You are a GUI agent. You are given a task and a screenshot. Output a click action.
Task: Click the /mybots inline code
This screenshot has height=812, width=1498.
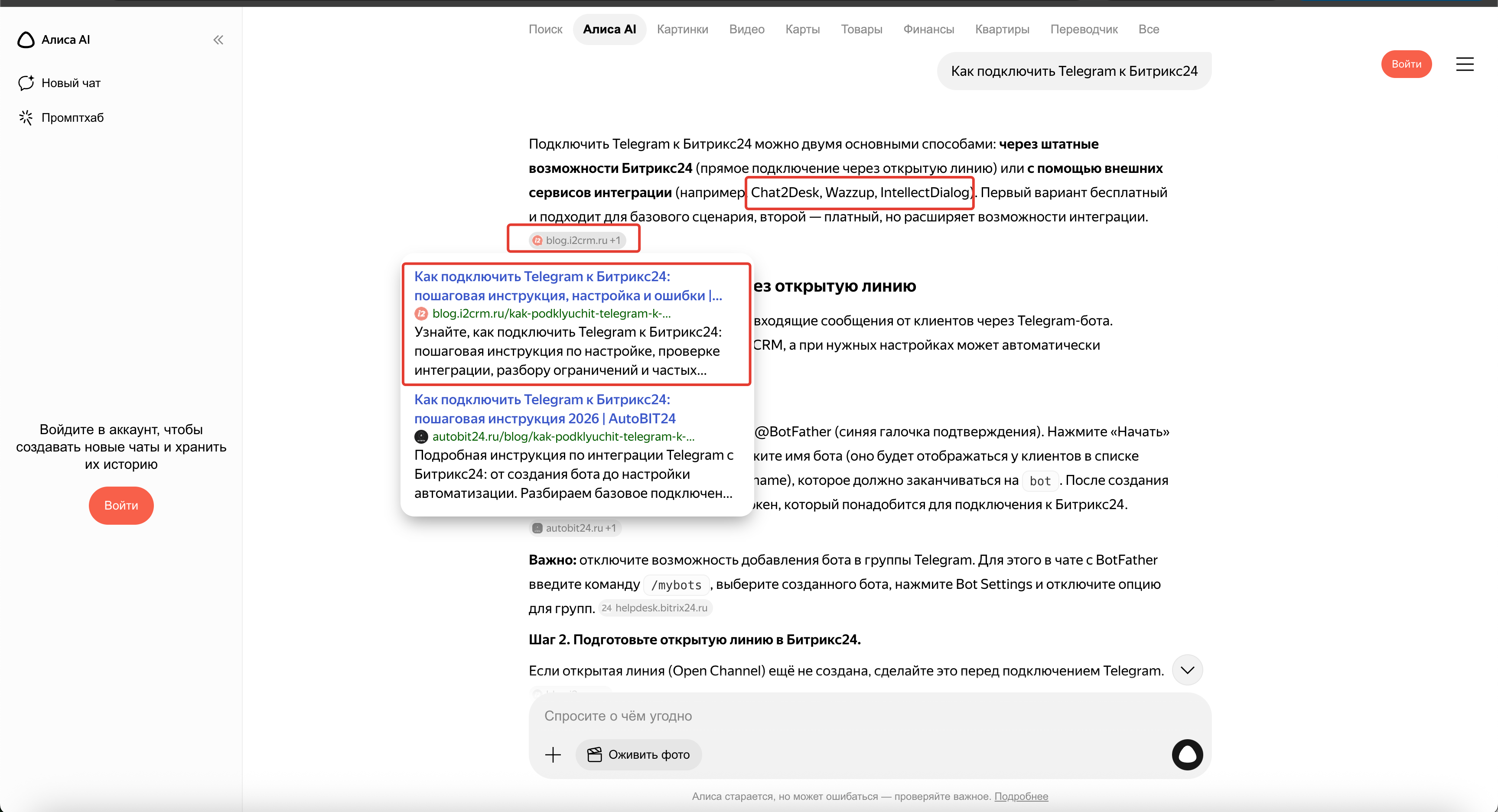676,585
